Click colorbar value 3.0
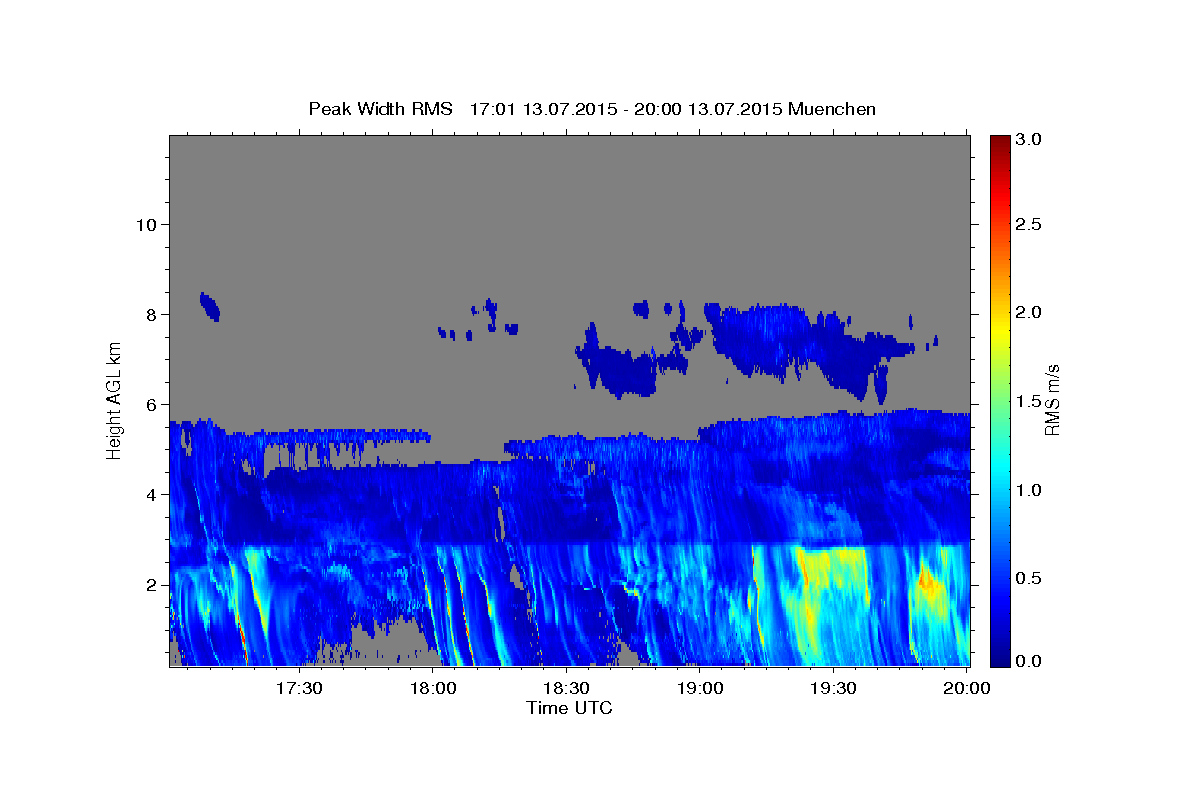This screenshot has height=800, width=1200. (1030, 140)
